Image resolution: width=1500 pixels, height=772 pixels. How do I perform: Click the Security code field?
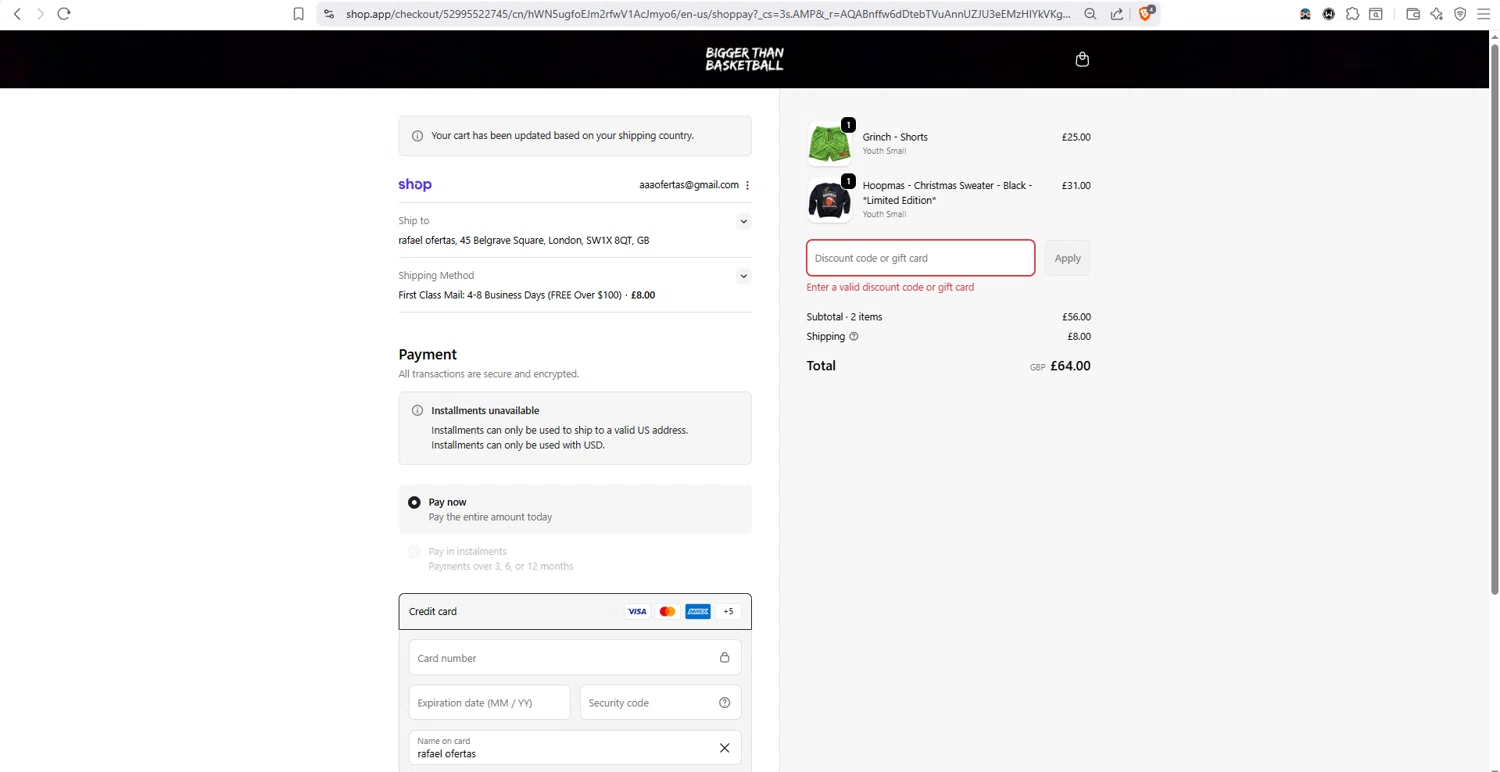661,703
